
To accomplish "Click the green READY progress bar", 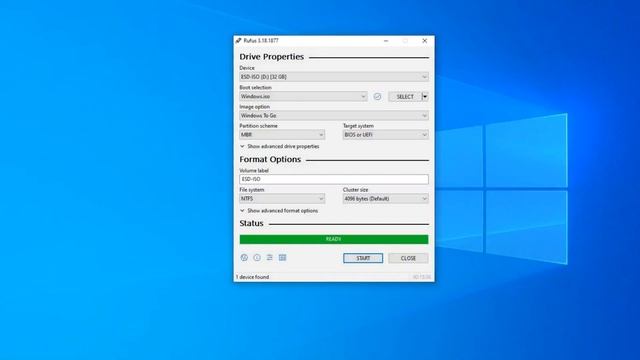I will (334, 239).
